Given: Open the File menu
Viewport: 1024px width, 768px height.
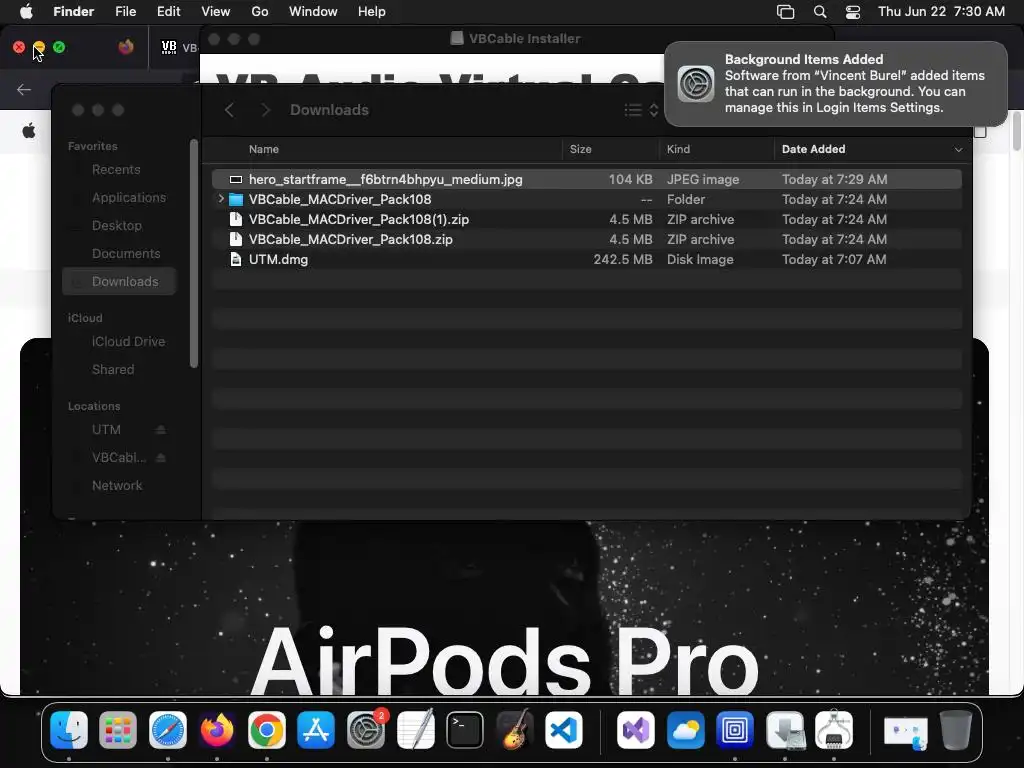Looking at the screenshot, I should [x=125, y=11].
